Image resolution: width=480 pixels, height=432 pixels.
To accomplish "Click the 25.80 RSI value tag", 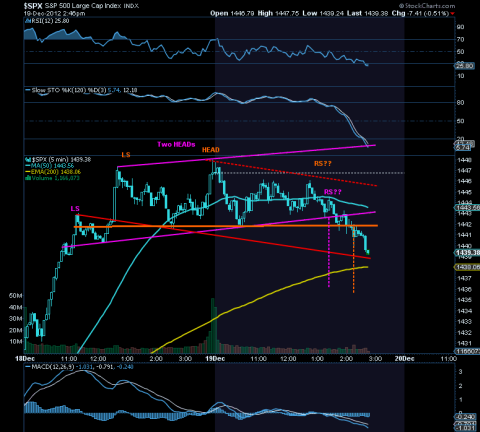I will [465, 66].
